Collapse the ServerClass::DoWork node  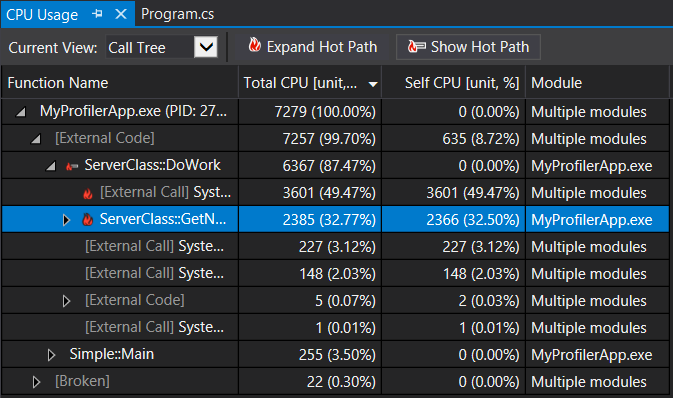[52, 166]
